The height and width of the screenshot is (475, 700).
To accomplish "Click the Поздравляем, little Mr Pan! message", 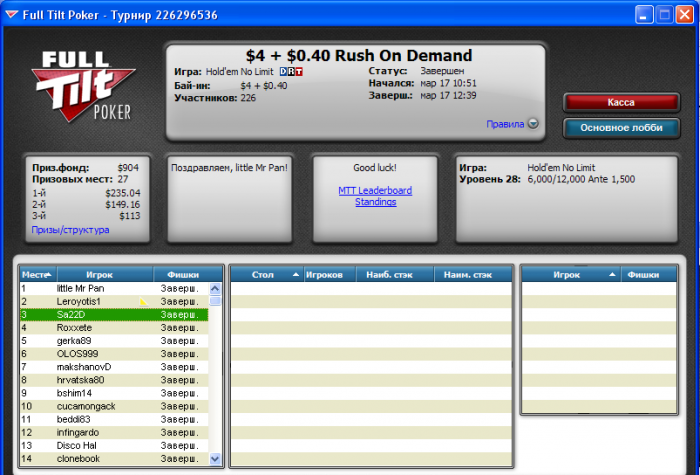I will tap(229, 168).
